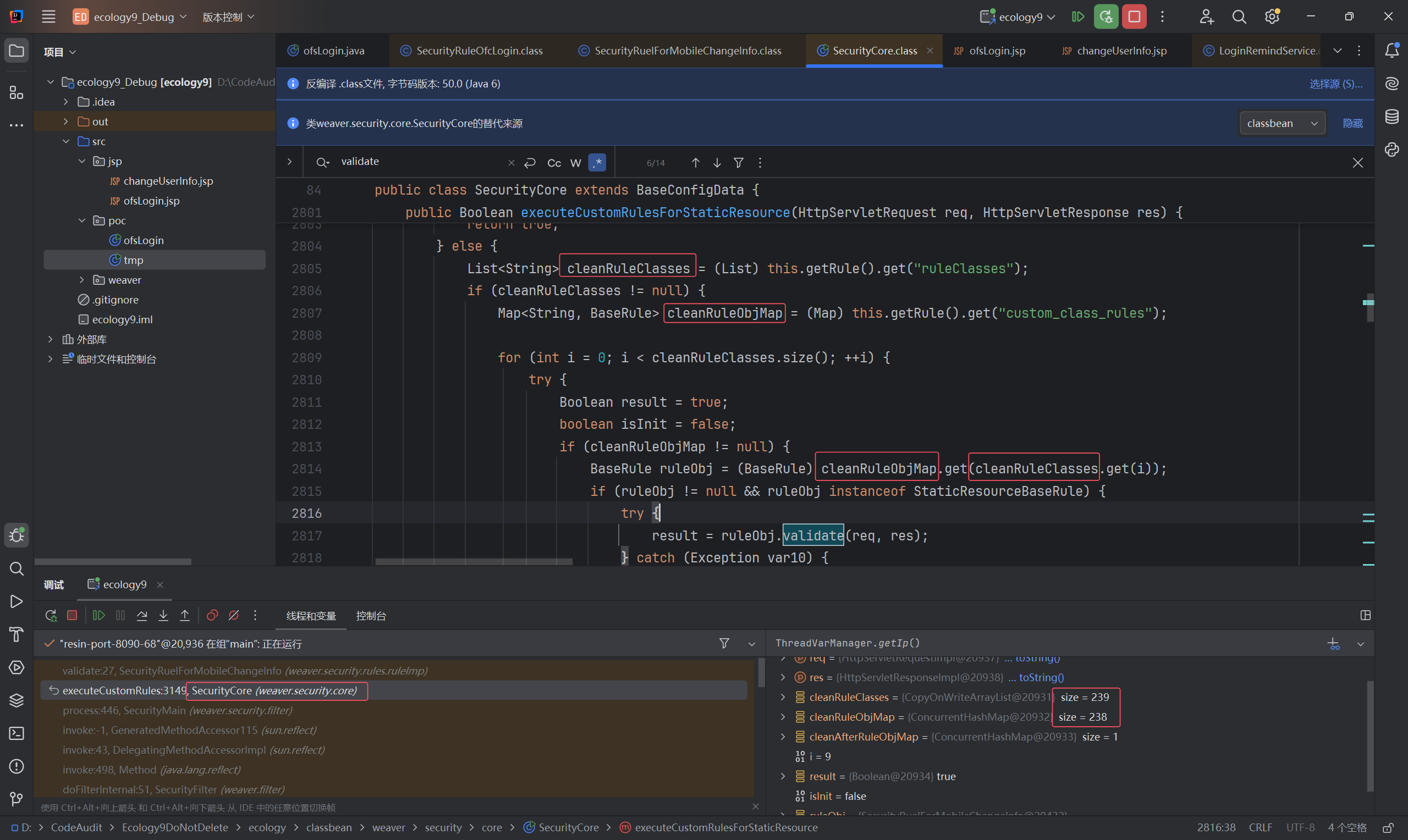Open the Project tool window
Viewport: 1408px width, 840px height.
16,51
